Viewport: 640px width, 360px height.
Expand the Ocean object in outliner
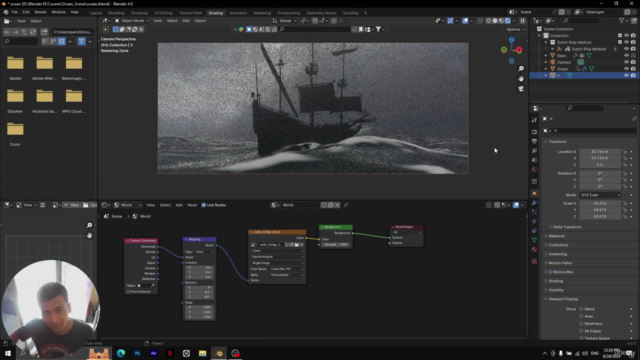pos(546,69)
